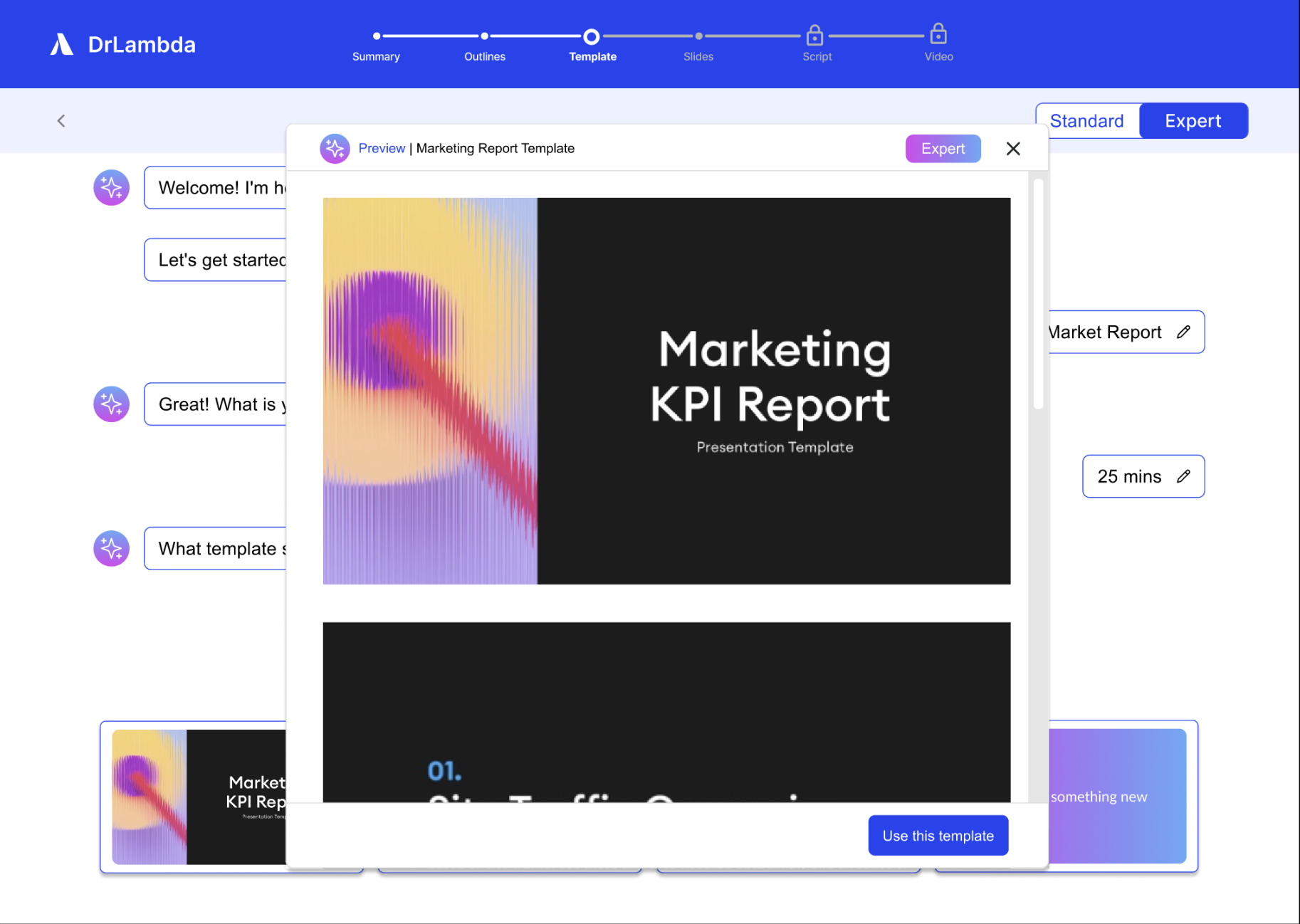Click the assistant avatar beside 'Great! What is'
The width and height of the screenshot is (1300, 924).
click(112, 404)
